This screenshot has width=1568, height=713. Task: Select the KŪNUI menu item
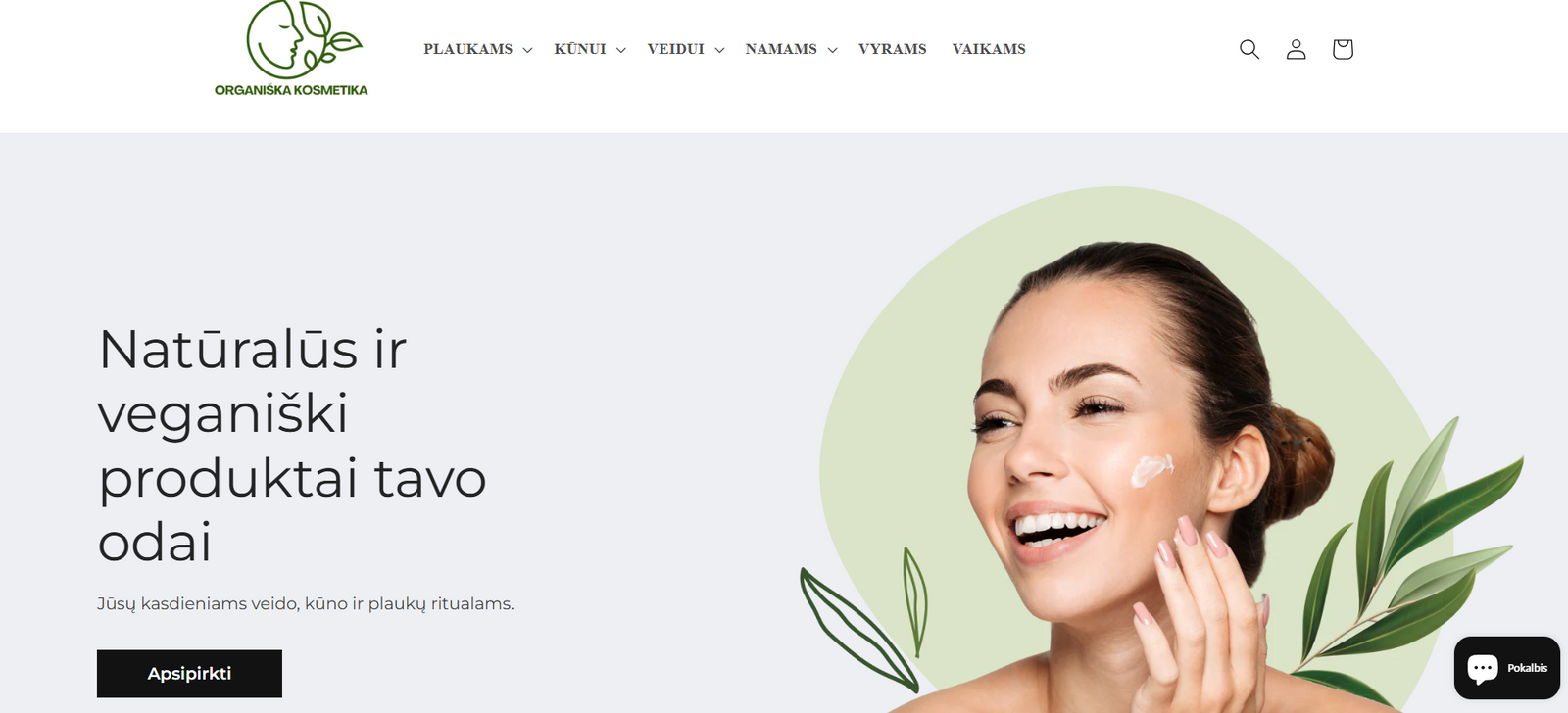coord(580,49)
